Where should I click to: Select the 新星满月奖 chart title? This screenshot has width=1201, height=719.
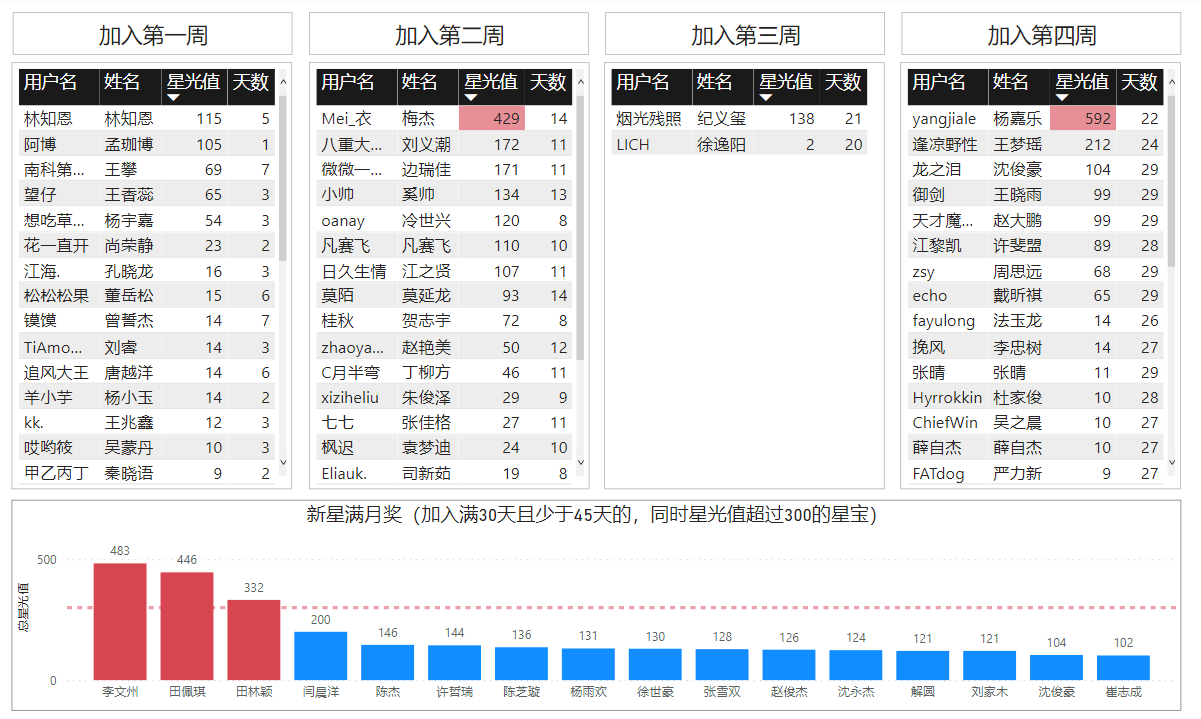(x=592, y=515)
